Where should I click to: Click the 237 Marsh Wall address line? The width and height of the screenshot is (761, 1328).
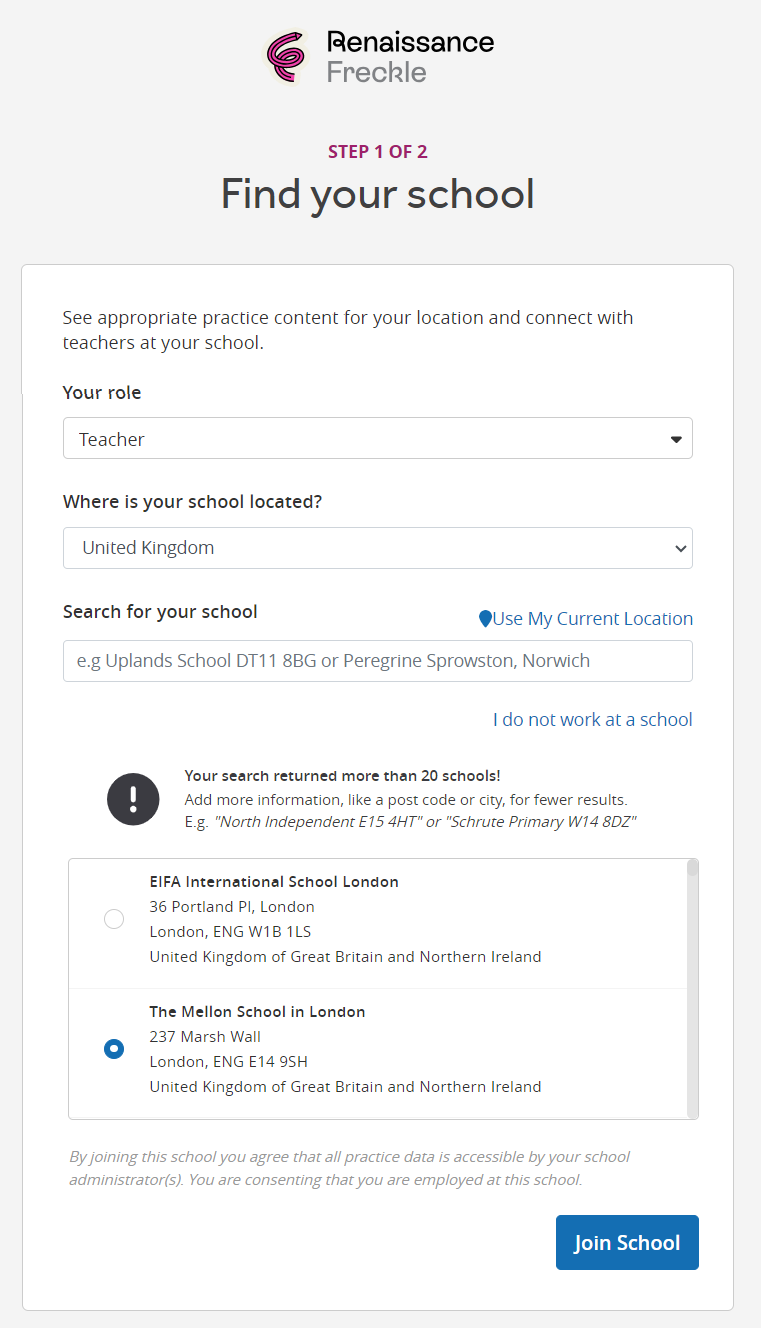pyautogui.click(x=205, y=1037)
